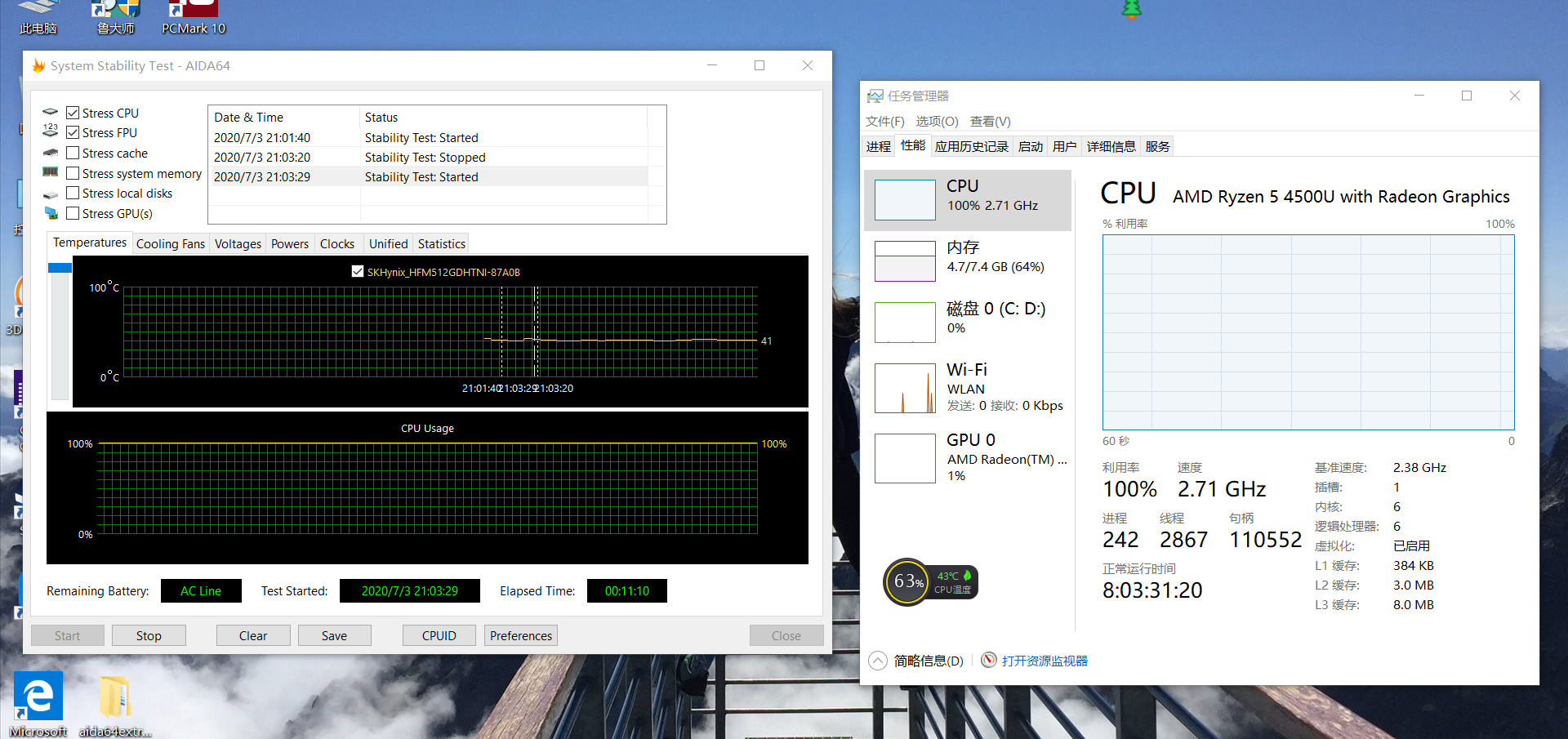
Task: Launch the PCMark 10 desktop shortcut
Action: click(x=194, y=16)
